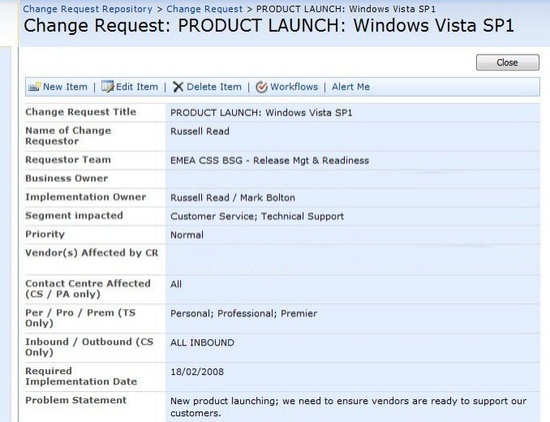The height and width of the screenshot is (422, 550).
Task: Click the Contact Centre Affected label
Action: pyautogui.click(x=88, y=289)
